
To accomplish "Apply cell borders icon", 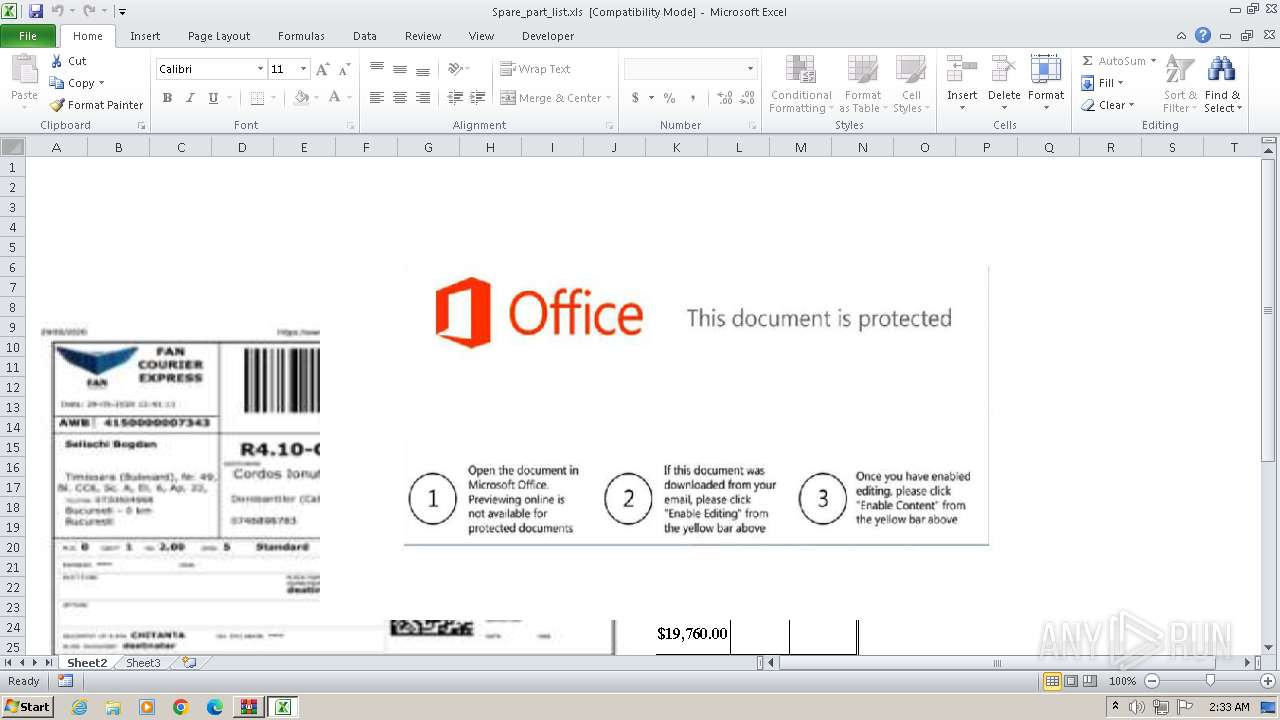I will click(x=257, y=98).
